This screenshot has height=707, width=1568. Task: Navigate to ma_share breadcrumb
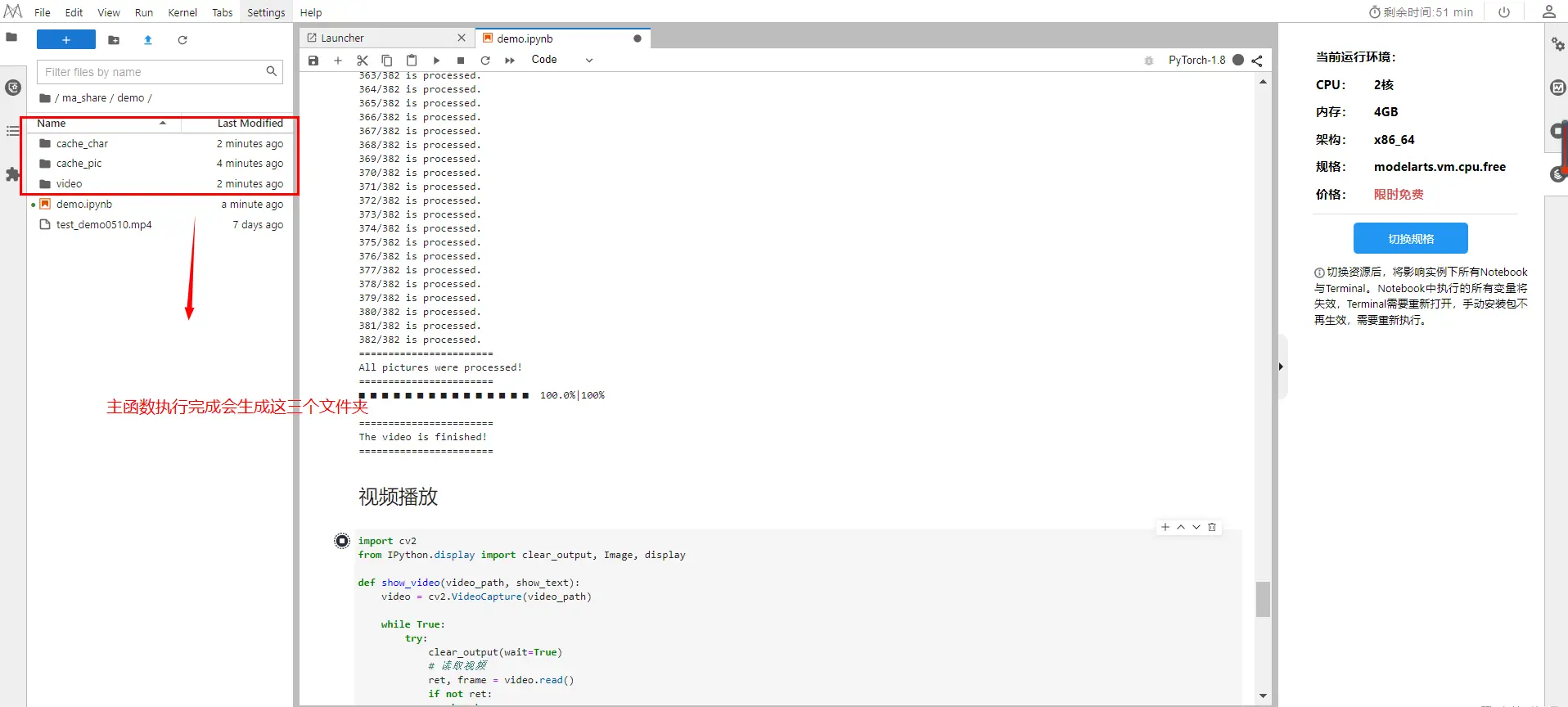[x=84, y=98]
